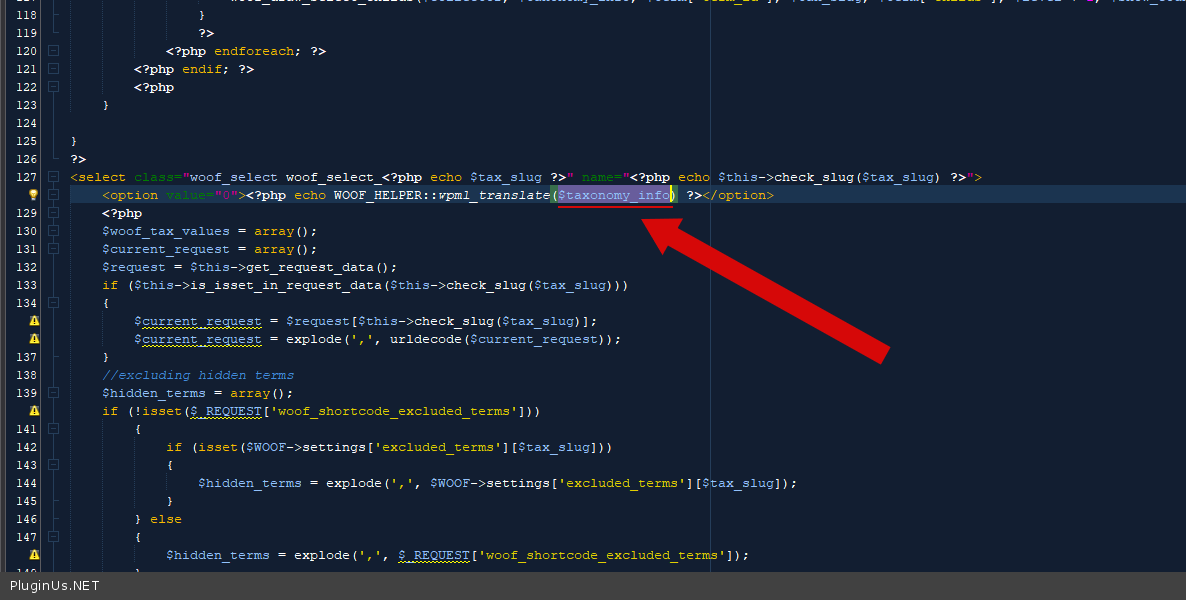Click the 'excluded_terms' string on line 144

622,483
